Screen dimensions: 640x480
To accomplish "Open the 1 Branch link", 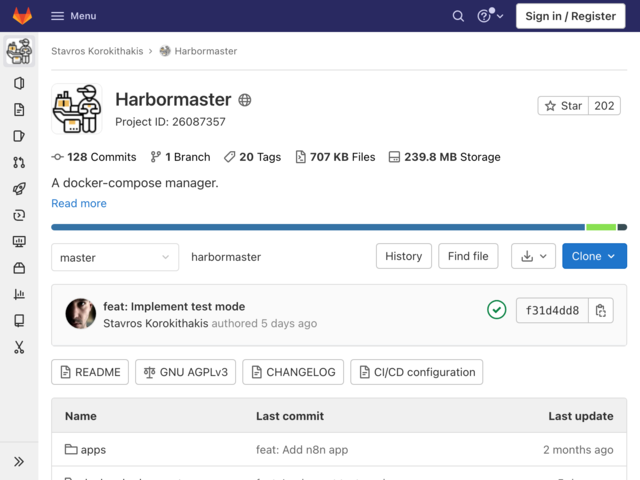I will [x=180, y=157].
